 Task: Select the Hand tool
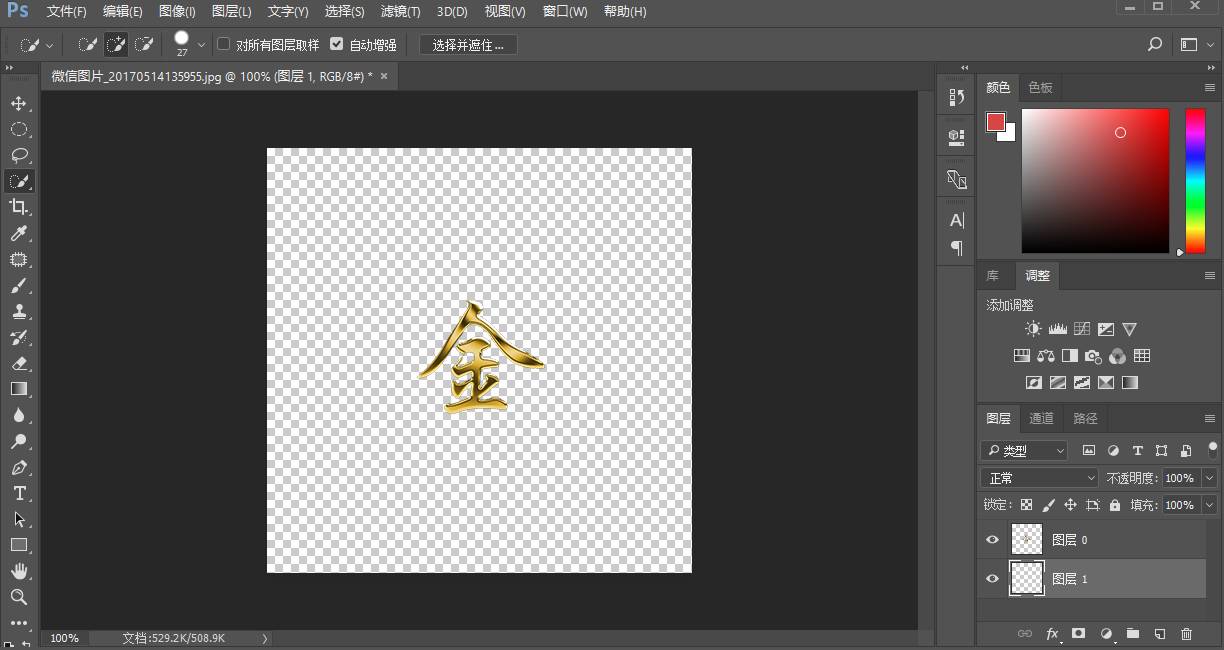19,571
